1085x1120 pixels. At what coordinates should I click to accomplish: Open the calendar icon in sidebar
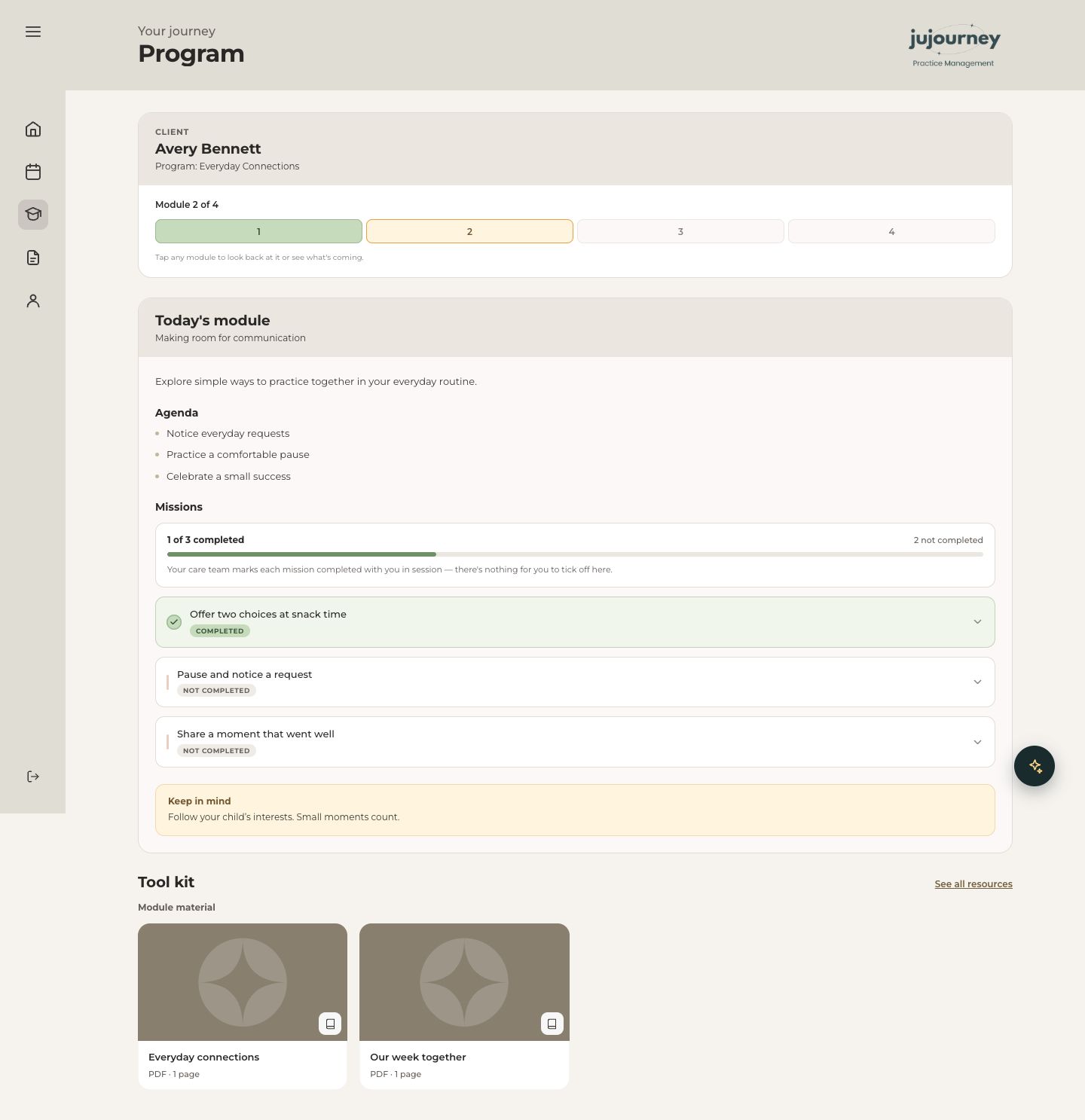point(33,172)
